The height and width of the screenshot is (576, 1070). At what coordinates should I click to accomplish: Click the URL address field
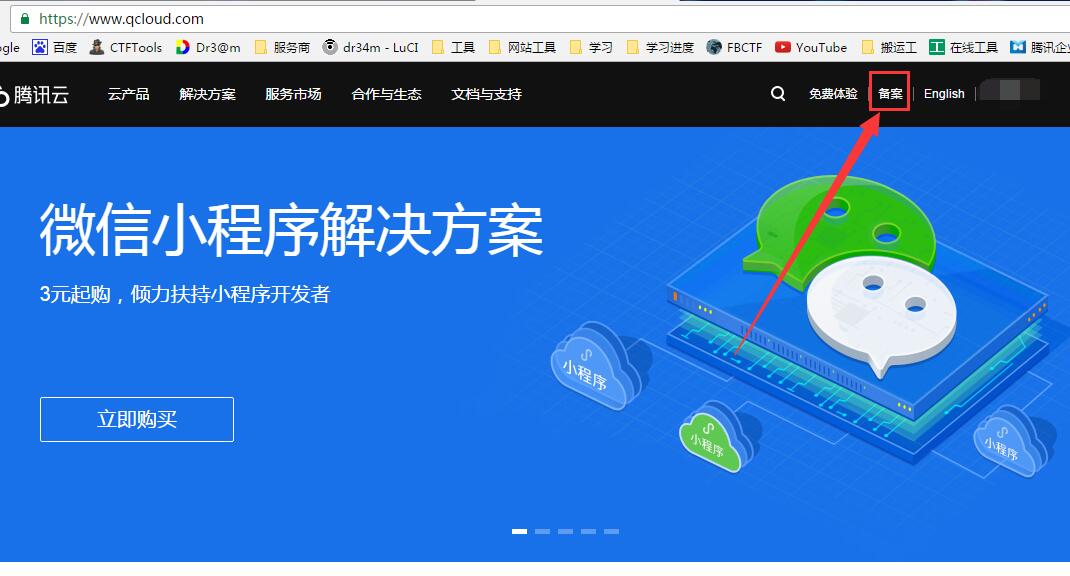[539, 19]
